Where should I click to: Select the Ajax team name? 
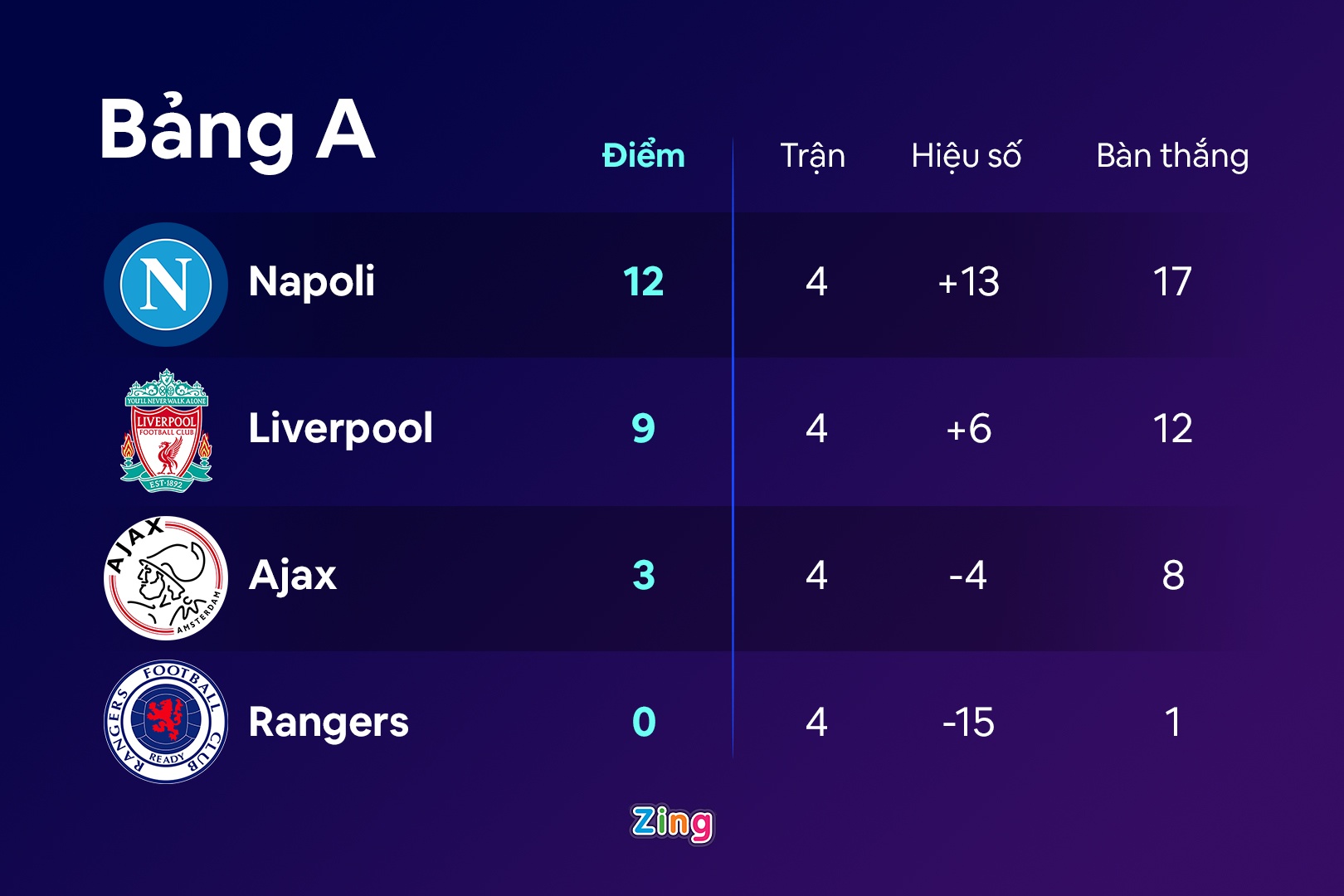coord(293,576)
